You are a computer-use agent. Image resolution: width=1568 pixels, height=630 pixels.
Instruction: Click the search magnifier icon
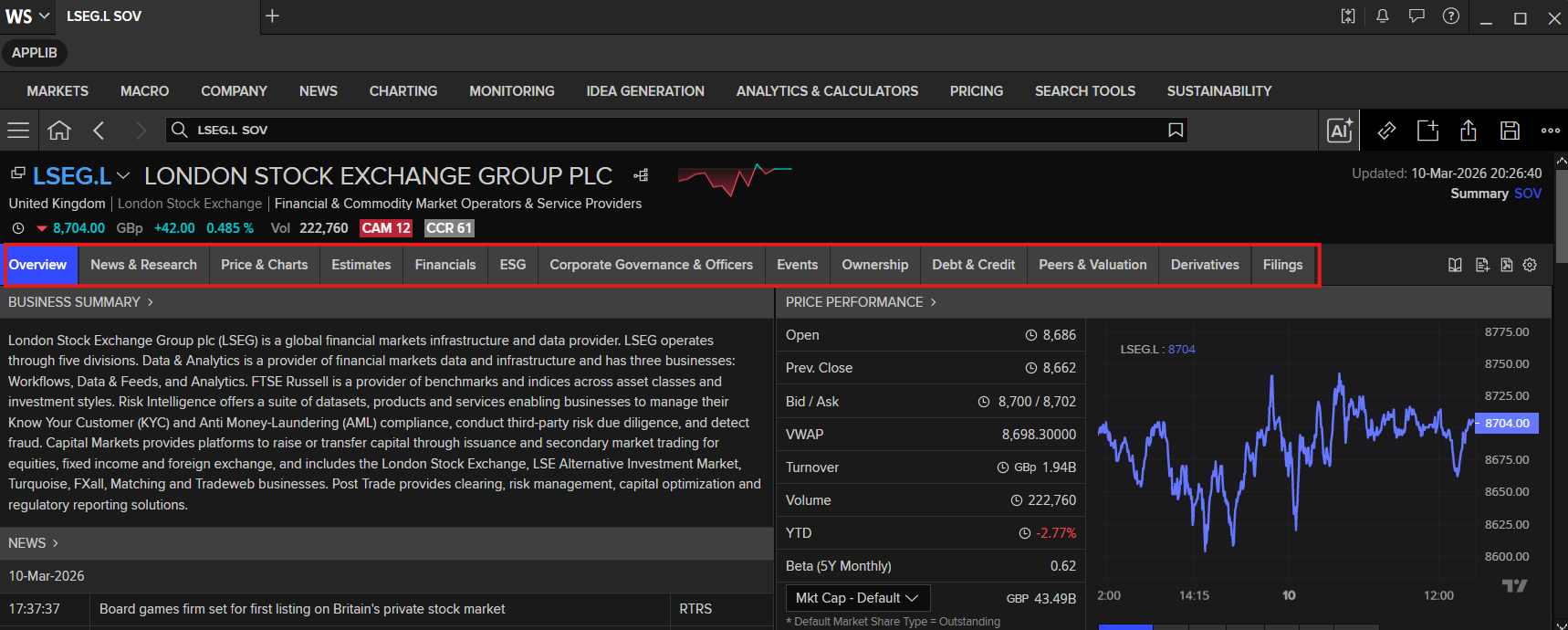coord(180,130)
